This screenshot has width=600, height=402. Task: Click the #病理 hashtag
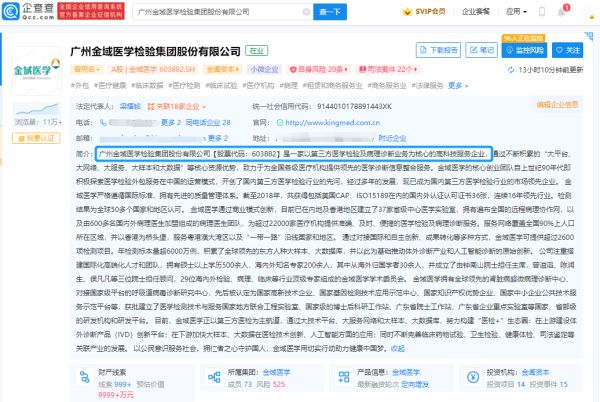[289, 85]
